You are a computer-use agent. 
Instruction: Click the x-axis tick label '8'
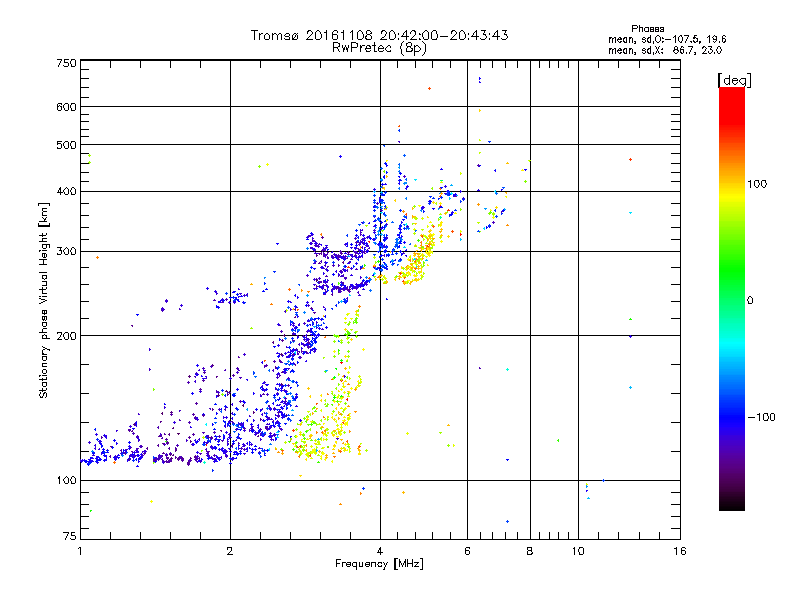(530, 551)
